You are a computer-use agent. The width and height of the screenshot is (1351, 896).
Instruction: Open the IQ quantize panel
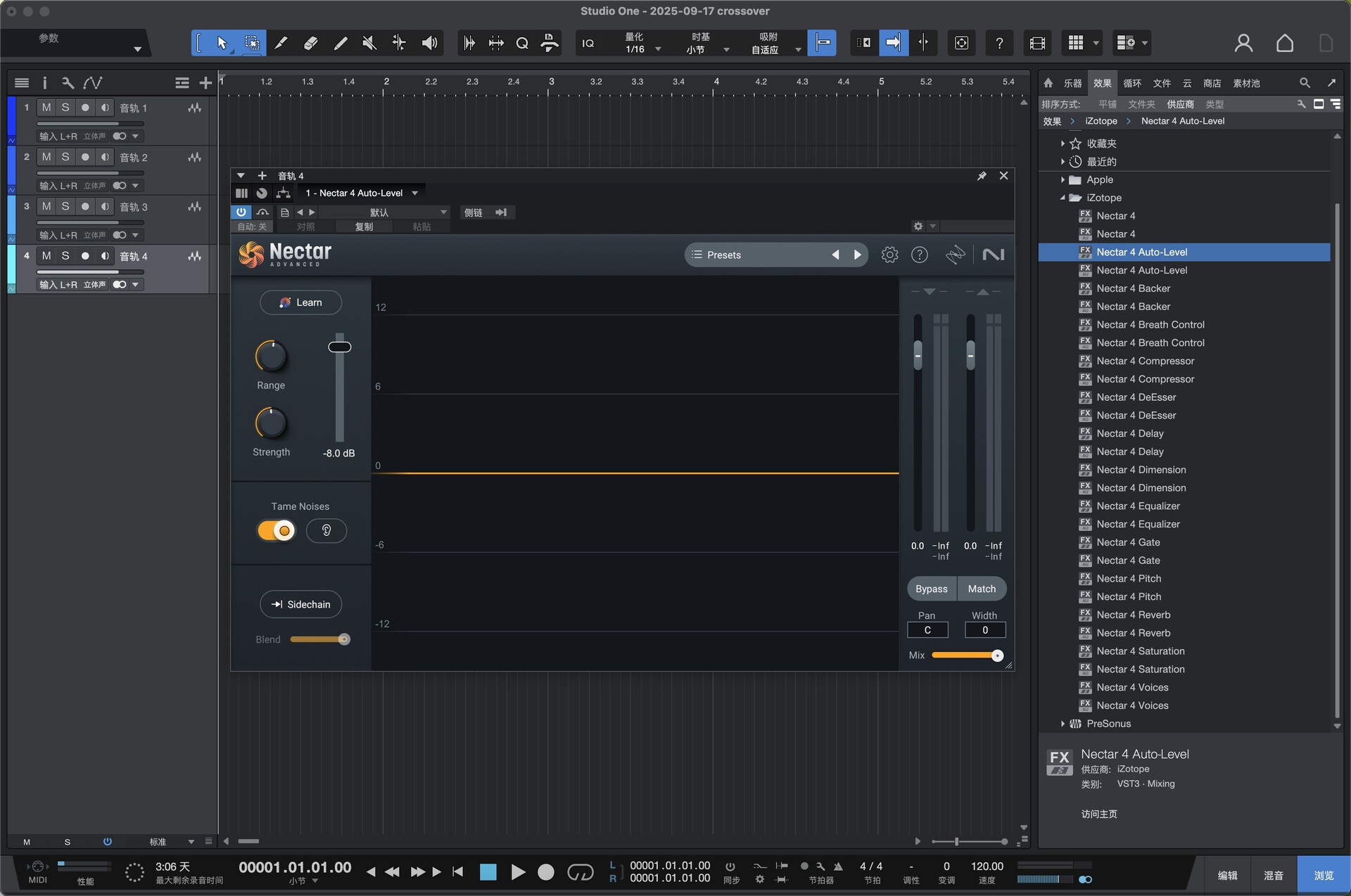(588, 44)
